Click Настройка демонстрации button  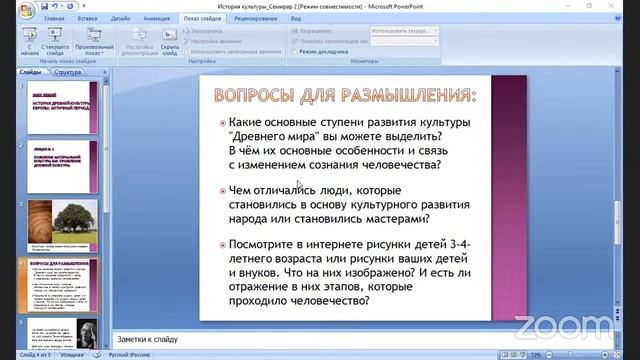139,41
